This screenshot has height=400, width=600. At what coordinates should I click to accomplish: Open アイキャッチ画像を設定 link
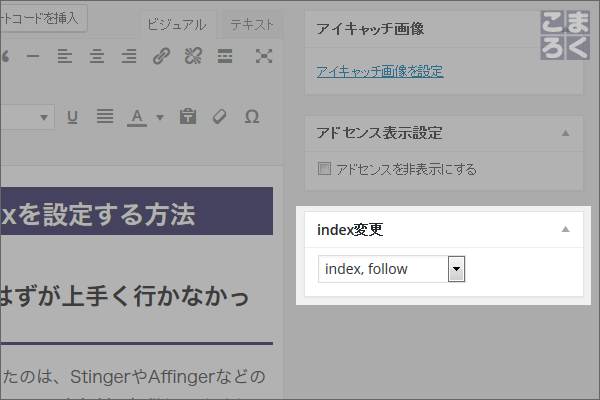coord(380,71)
